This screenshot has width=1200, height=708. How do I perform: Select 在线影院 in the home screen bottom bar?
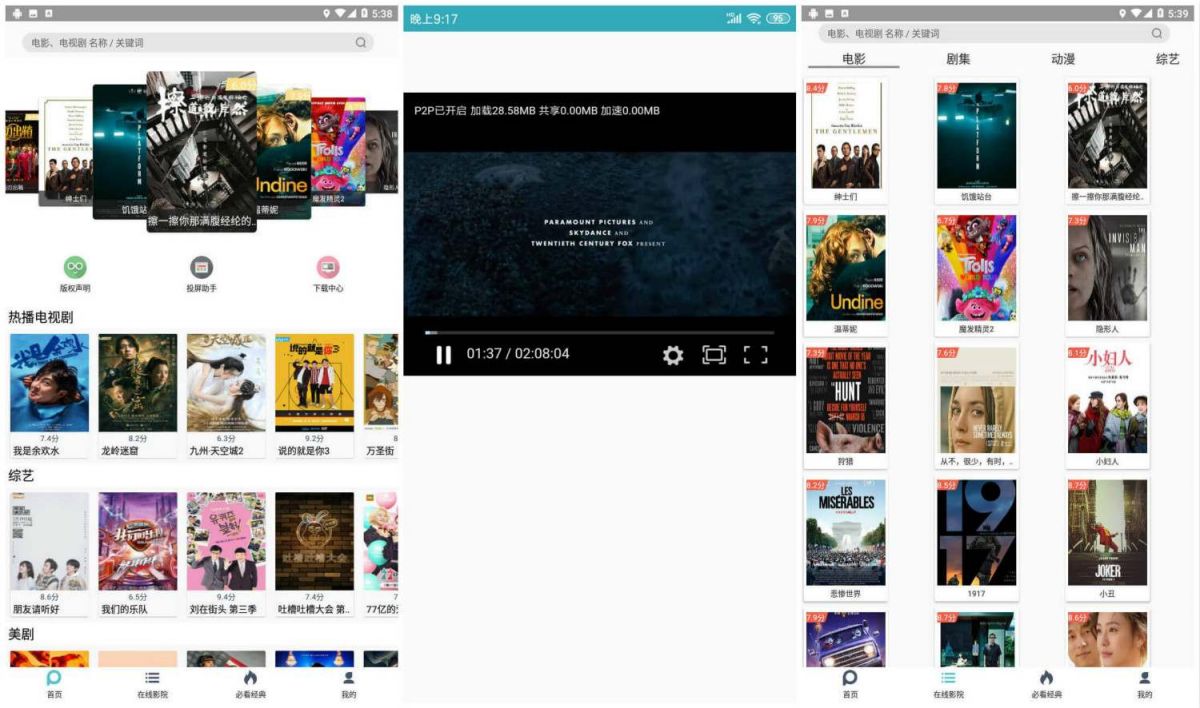click(x=152, y=684)
